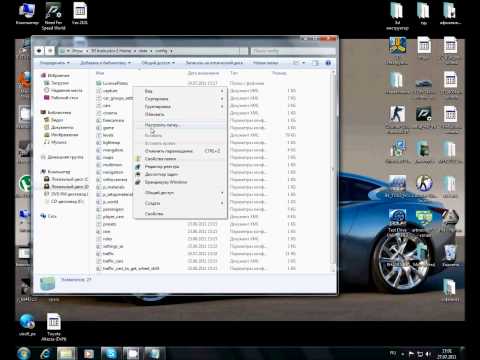Click the file list vertical scrollbar
Screen dimensions: 480x360
pyautogui.click(x=333, y=170)
